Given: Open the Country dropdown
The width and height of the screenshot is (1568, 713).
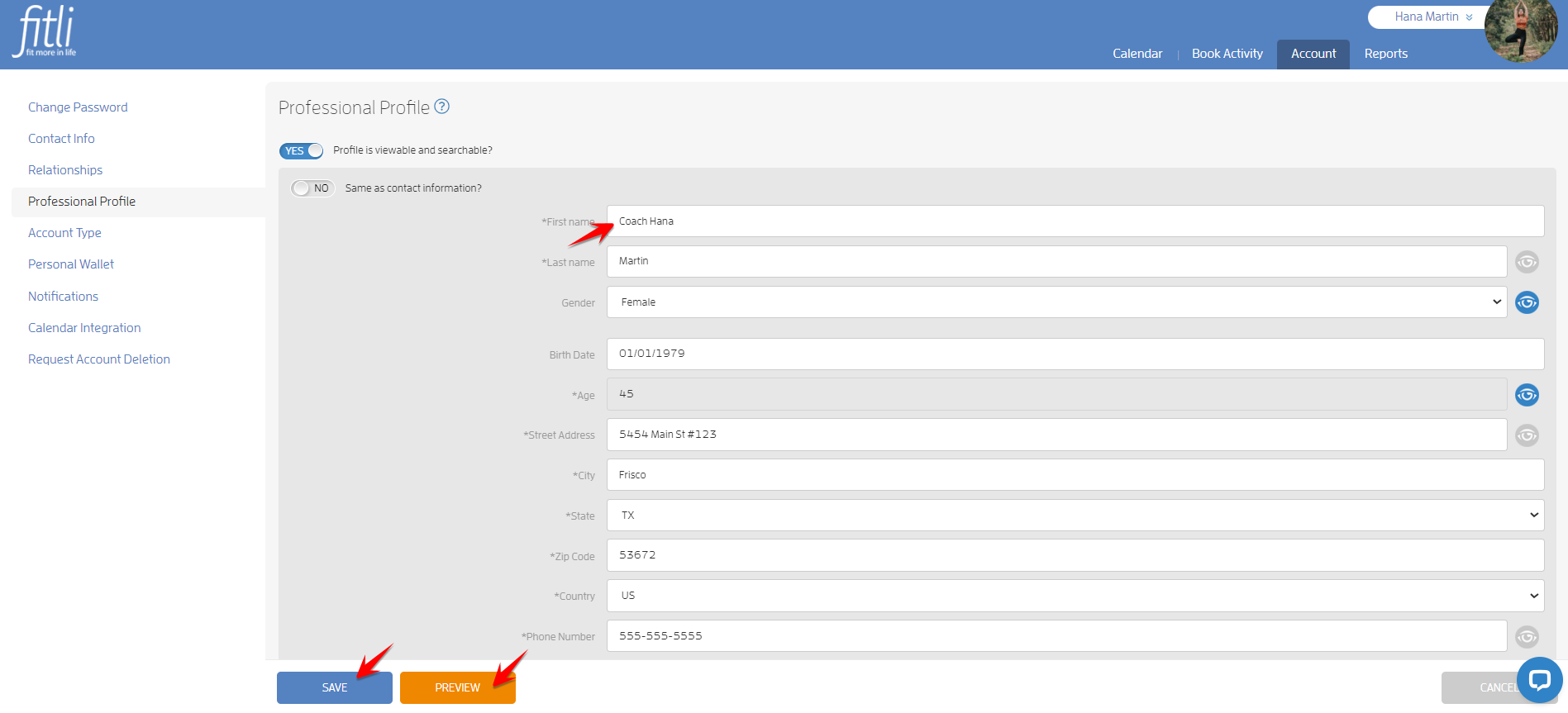Looking at the screenshot, I should tap(1075, 596).
